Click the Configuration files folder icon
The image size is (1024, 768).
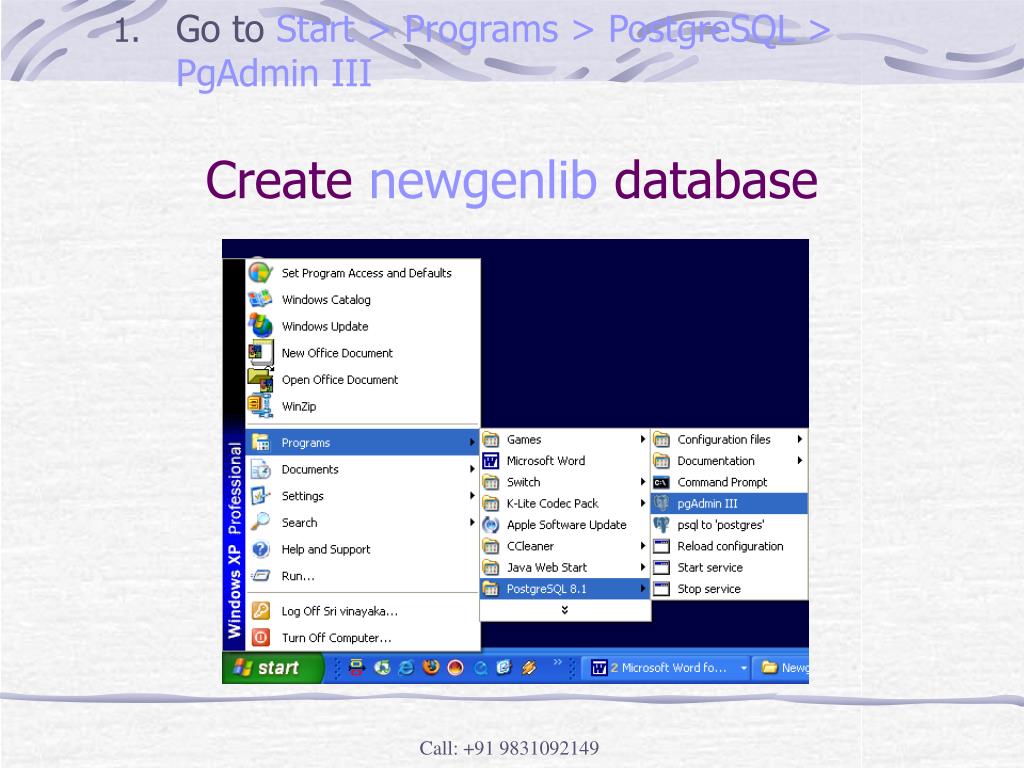[x=662, y=440]
